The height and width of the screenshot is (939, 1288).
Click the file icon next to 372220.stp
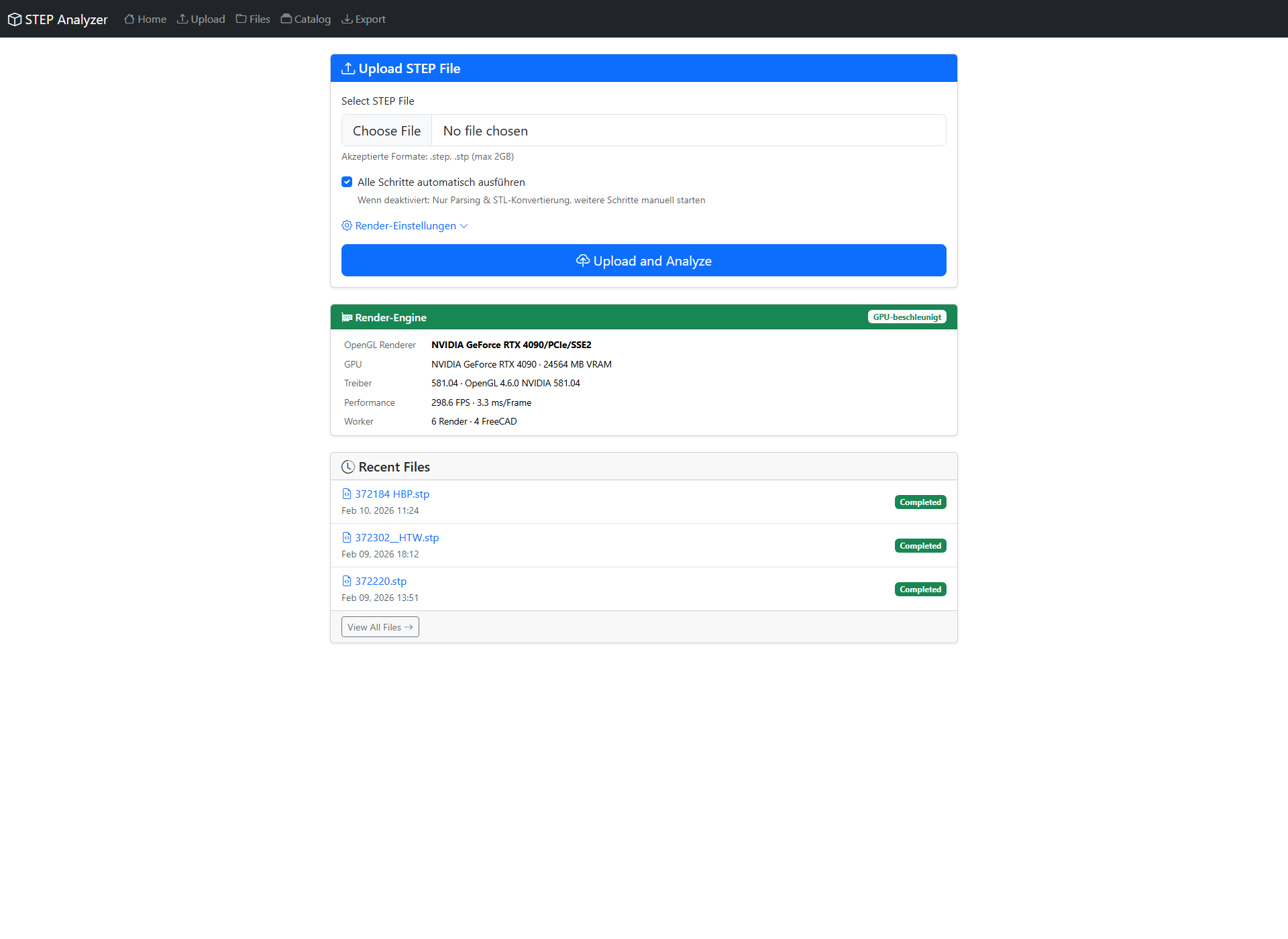click(347, 581)
